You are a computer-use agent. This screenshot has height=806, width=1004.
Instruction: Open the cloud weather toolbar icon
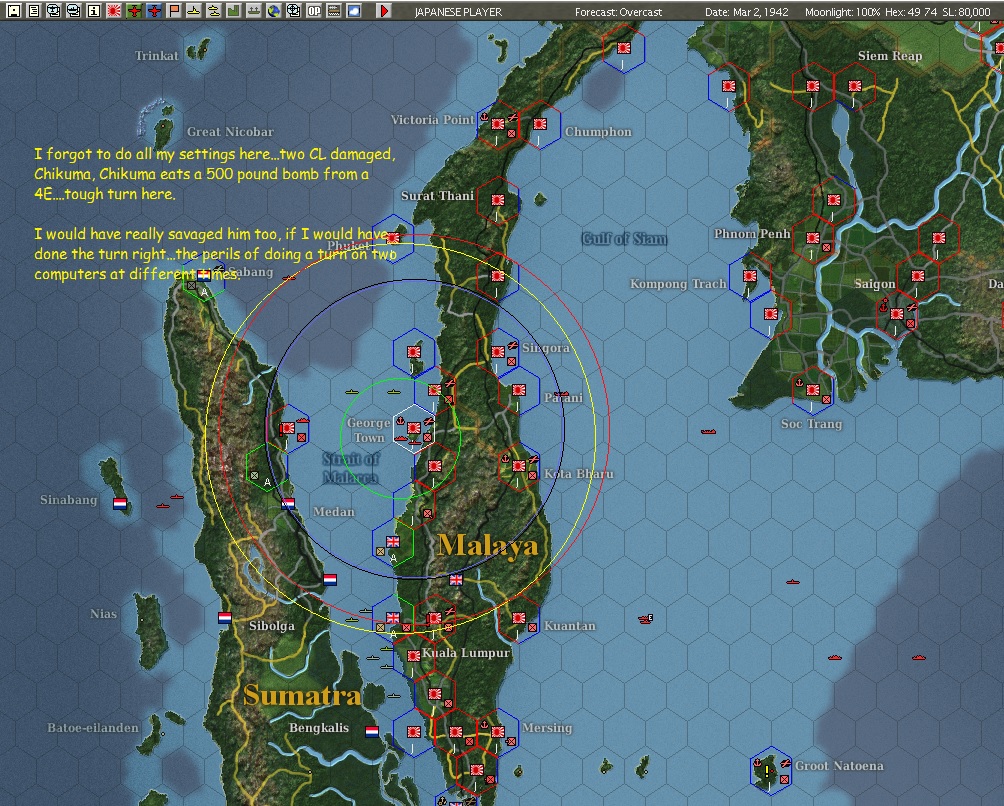tap(353, 10)
